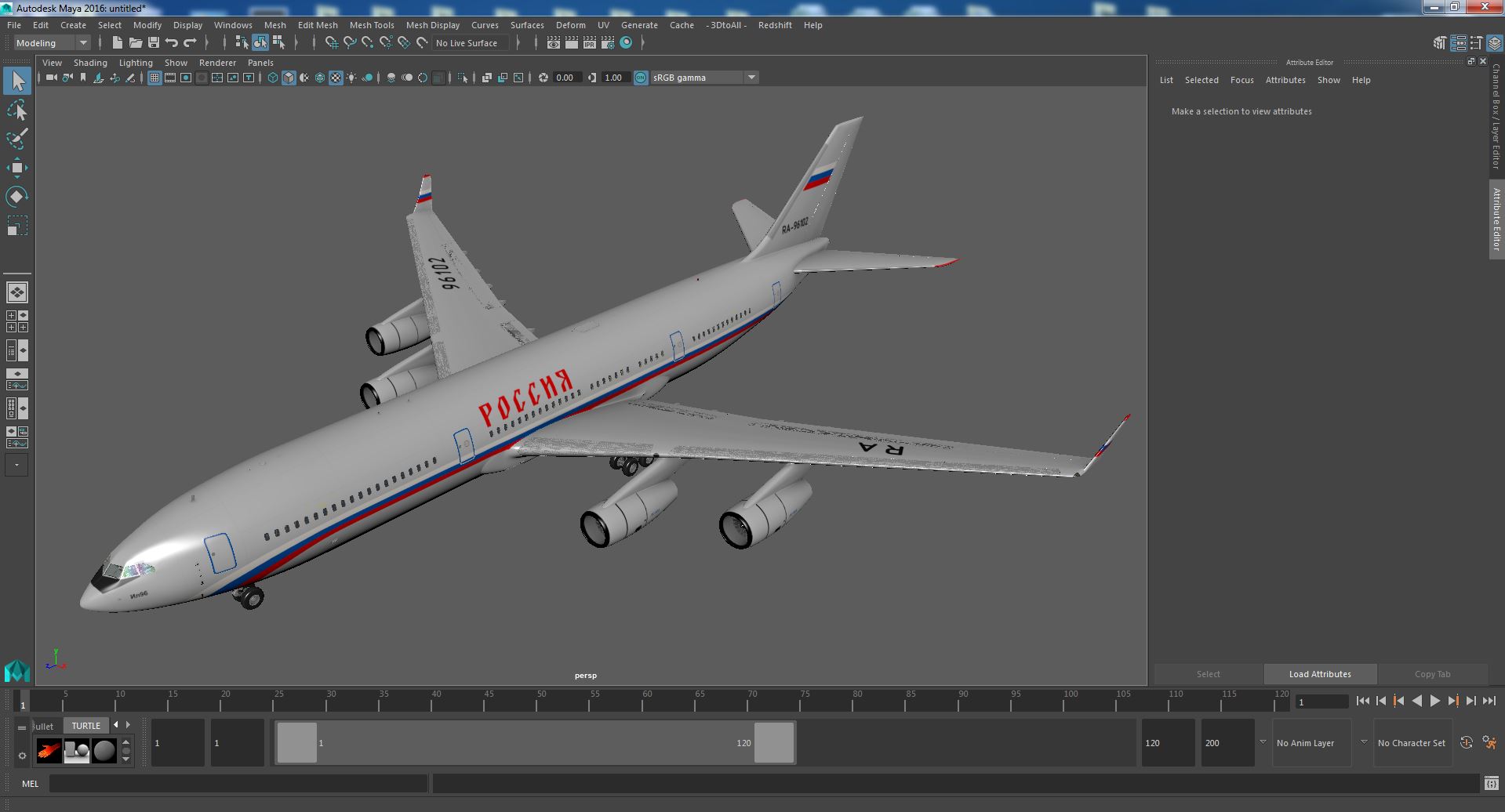Toggle snap to view planes

point(404,42)
